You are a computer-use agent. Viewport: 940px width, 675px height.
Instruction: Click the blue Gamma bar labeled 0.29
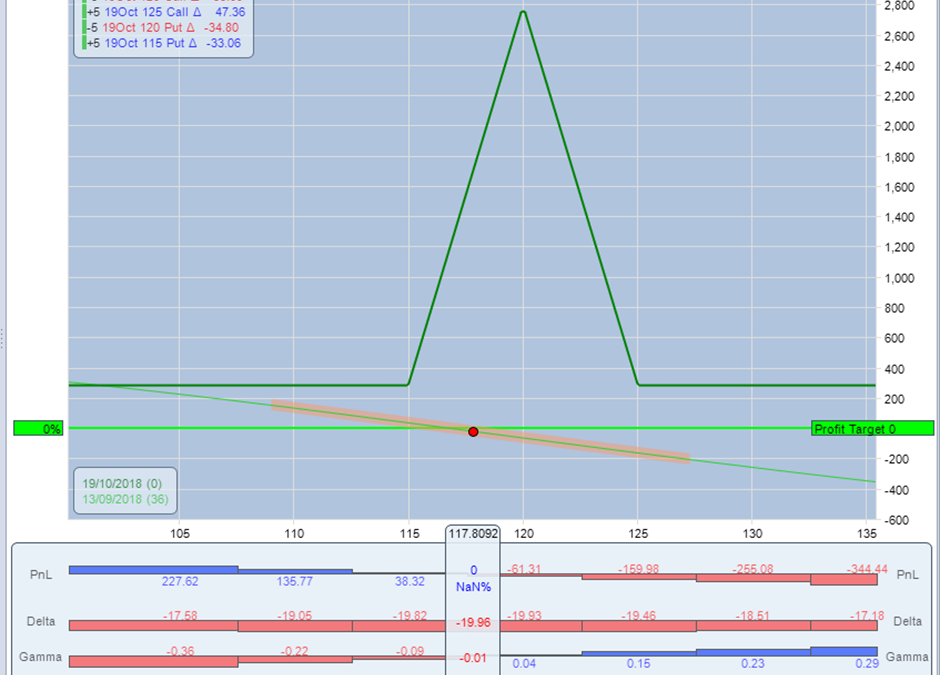[843, 652]
